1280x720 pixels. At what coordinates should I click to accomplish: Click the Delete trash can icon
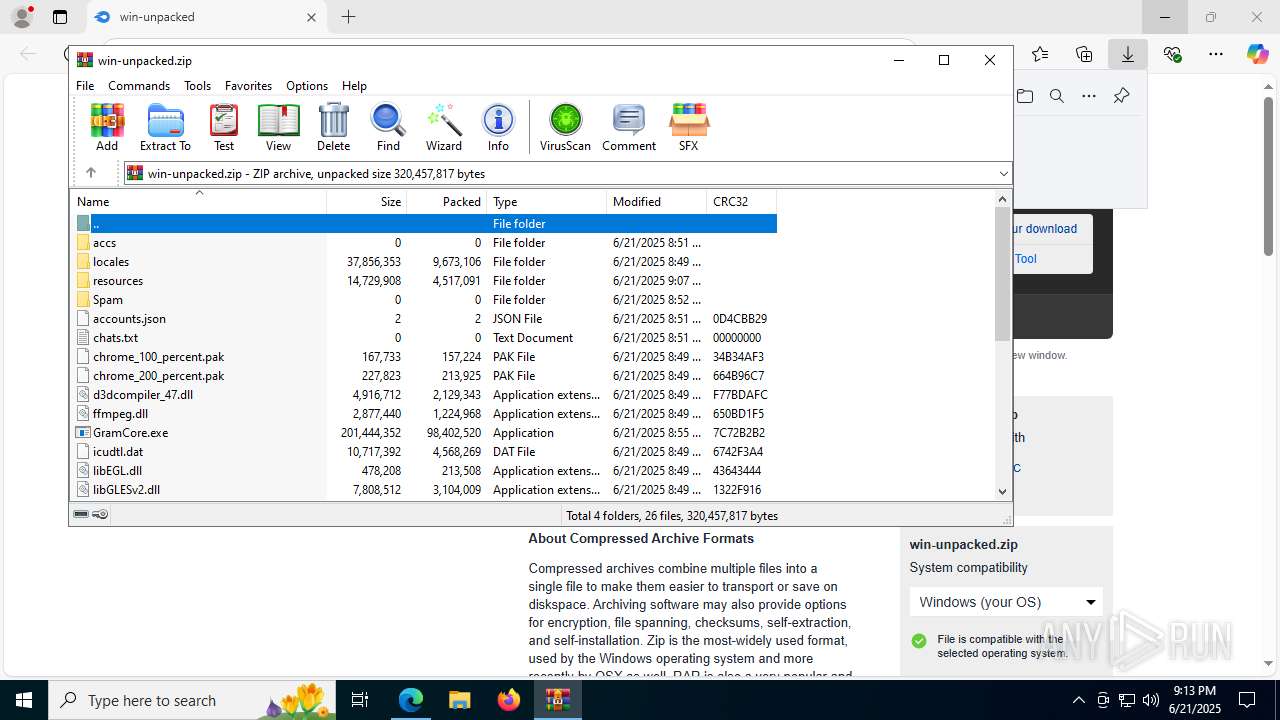[x=333, y=127]
